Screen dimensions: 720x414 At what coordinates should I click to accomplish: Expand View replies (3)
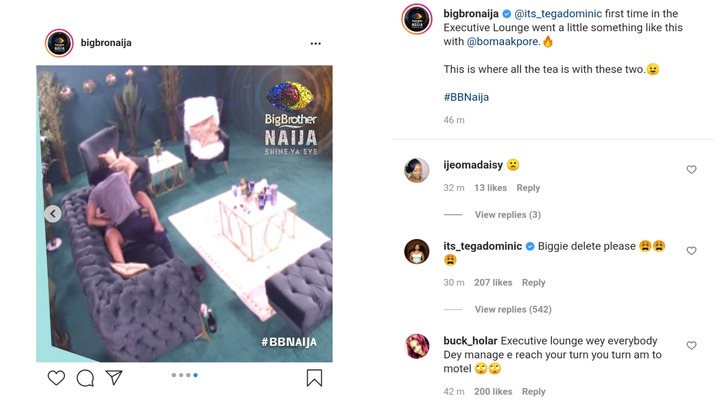pyautogui.click(x=507, y=215)
